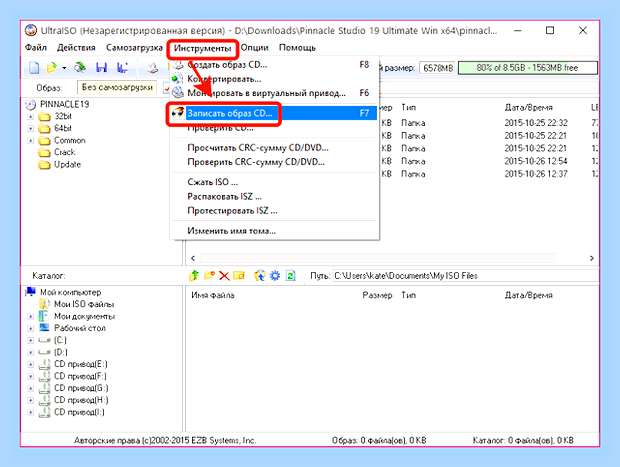Click the Имя файла column header
The height and width of the screenshot is (467, 620).
pos(213,295)
